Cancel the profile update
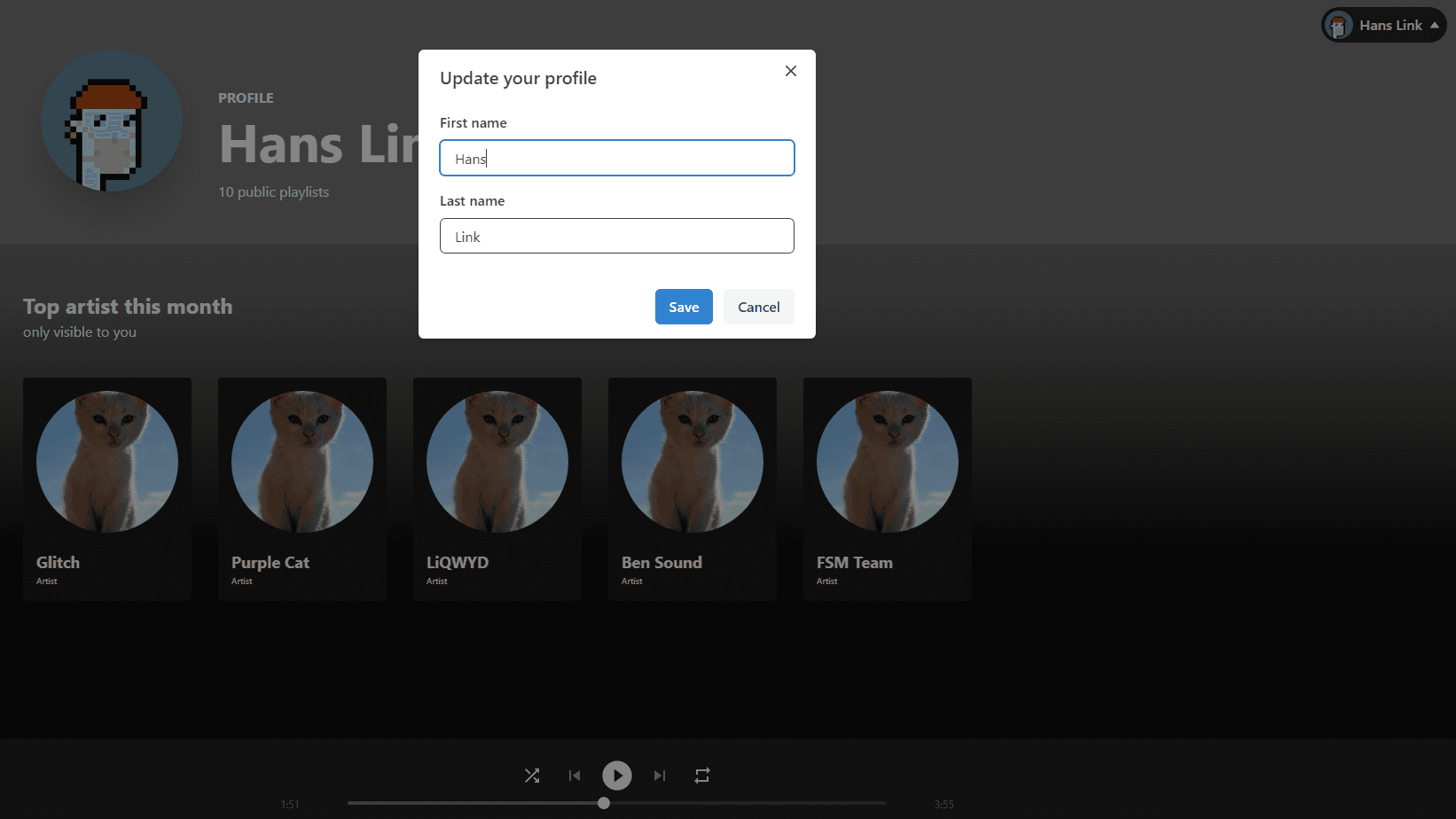This screenshot has width=1456, height=819. click(759, 307)
